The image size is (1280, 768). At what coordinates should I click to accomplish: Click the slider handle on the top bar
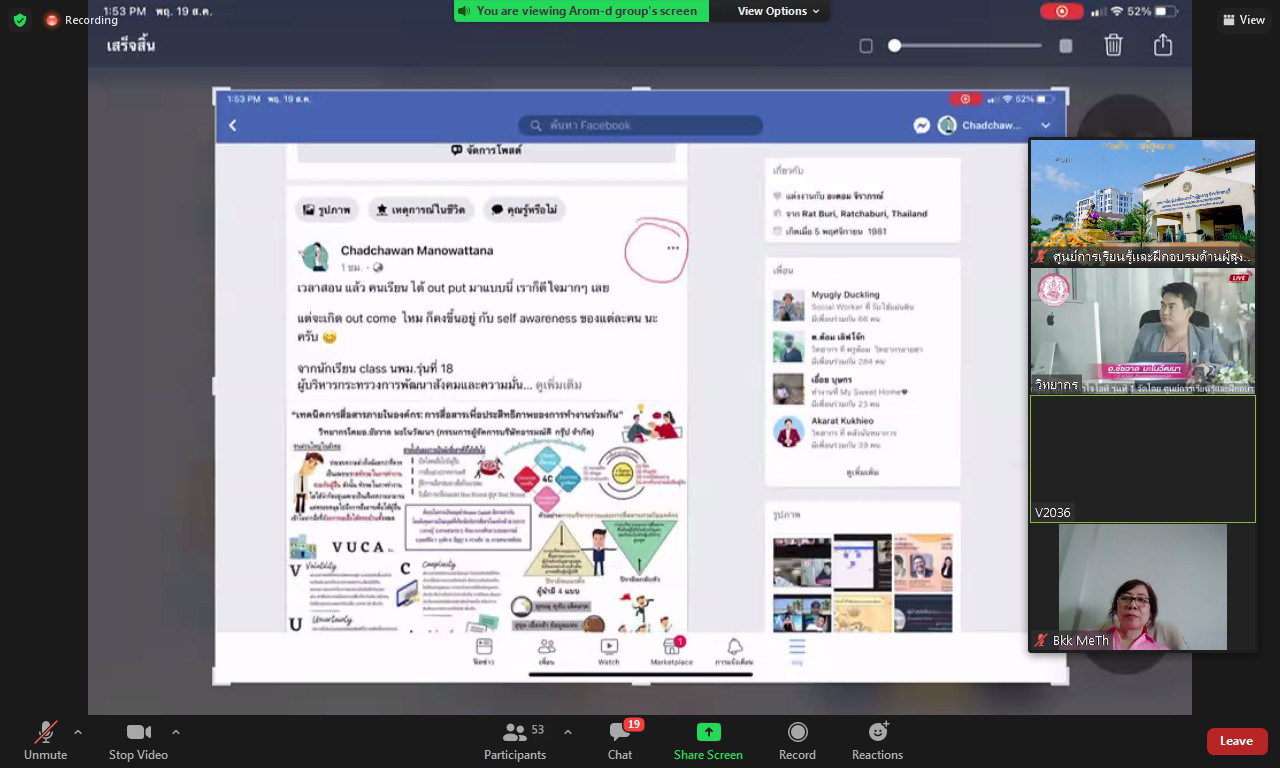[x=895, y=45]
